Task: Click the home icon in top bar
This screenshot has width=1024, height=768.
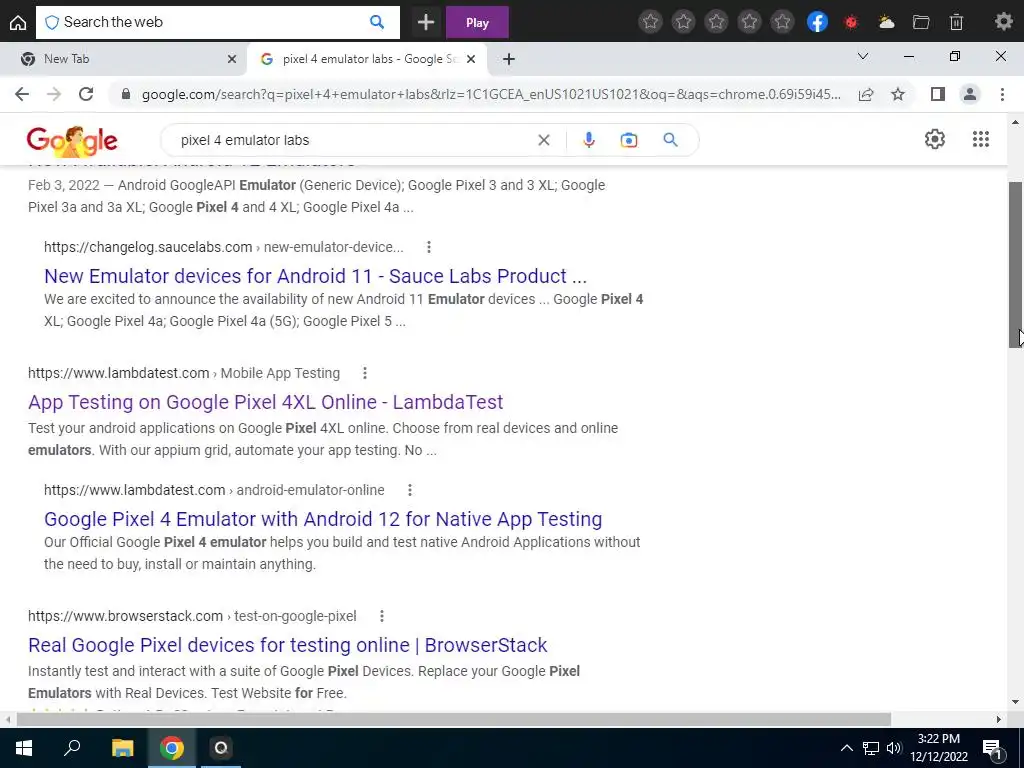Action: [x=18, y=22]
